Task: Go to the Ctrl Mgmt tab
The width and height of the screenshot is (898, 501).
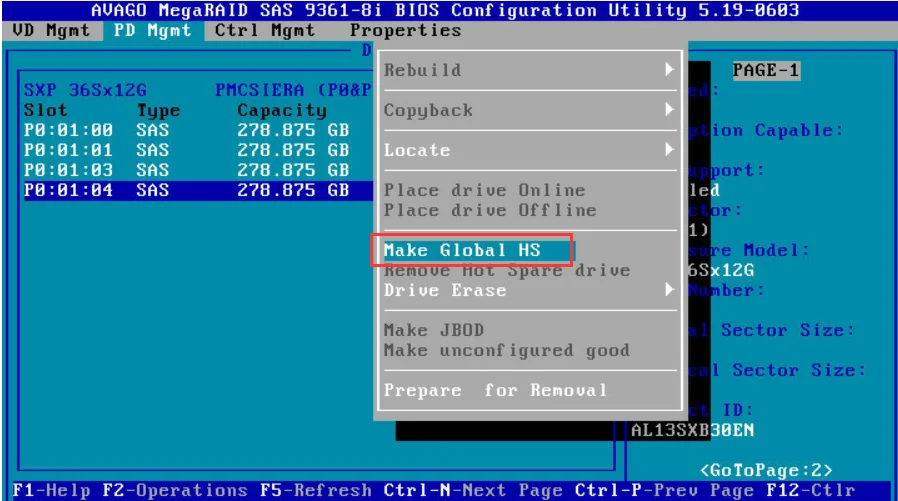Action: tap(265, 30)
